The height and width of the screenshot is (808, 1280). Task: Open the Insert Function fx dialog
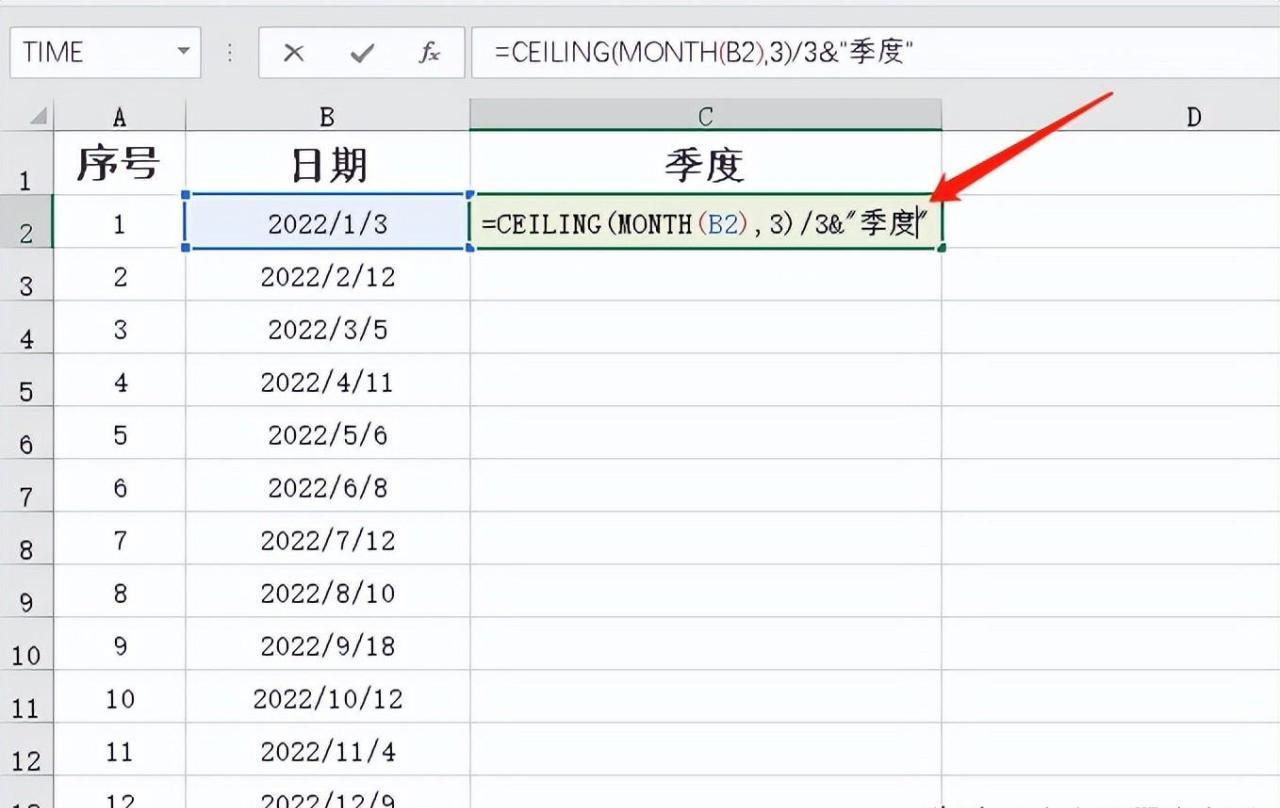pos(429,53)
